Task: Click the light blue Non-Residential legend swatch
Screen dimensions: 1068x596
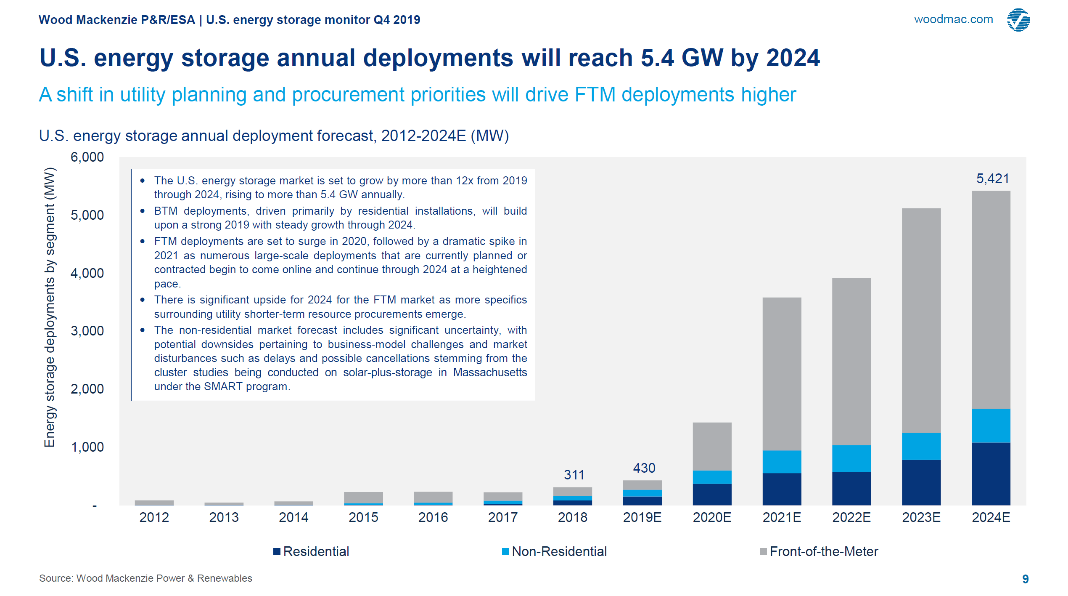Action: click(505, 552)
